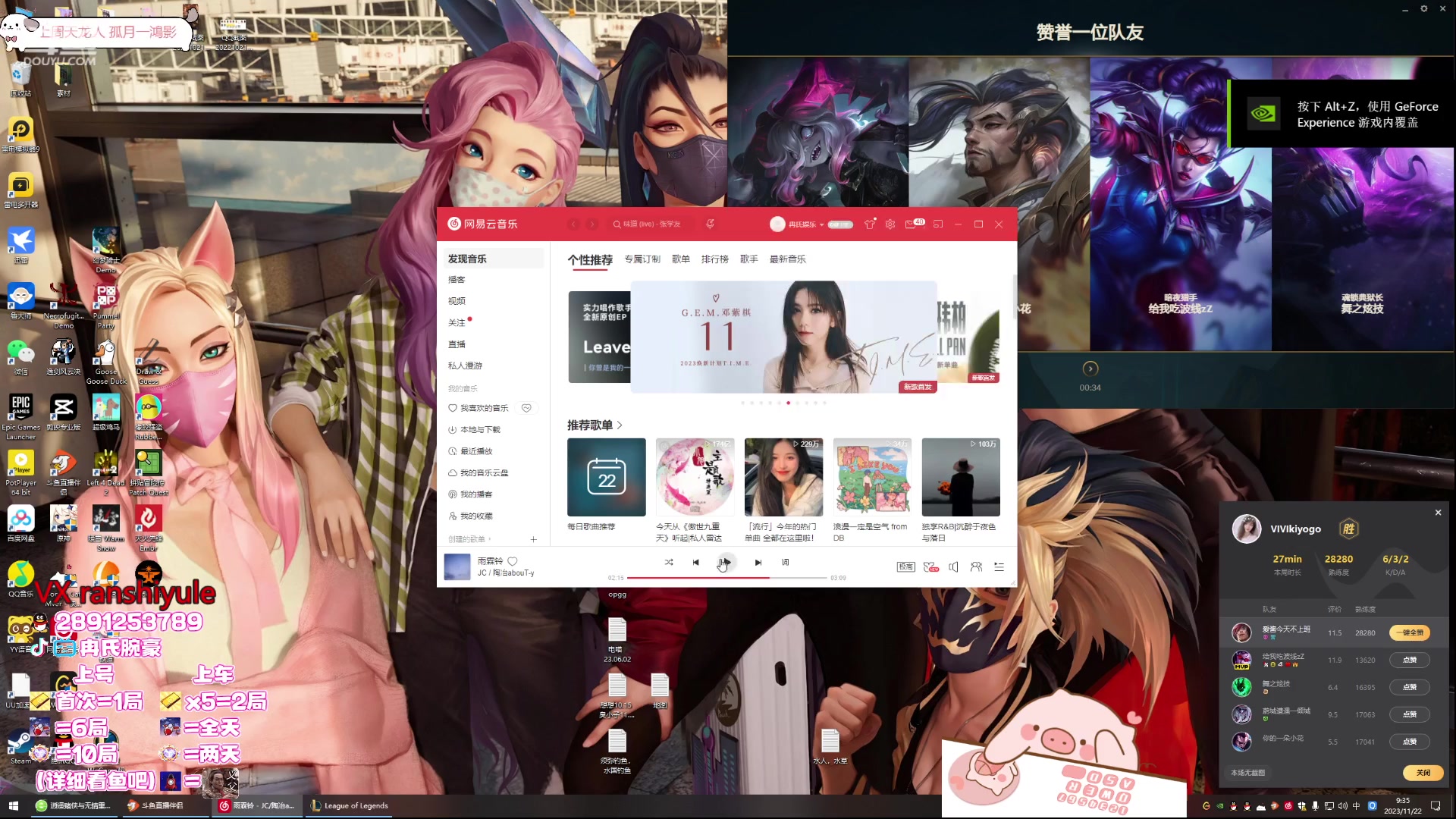Open the play queue list icon
1456x819 pixels.
999,566
